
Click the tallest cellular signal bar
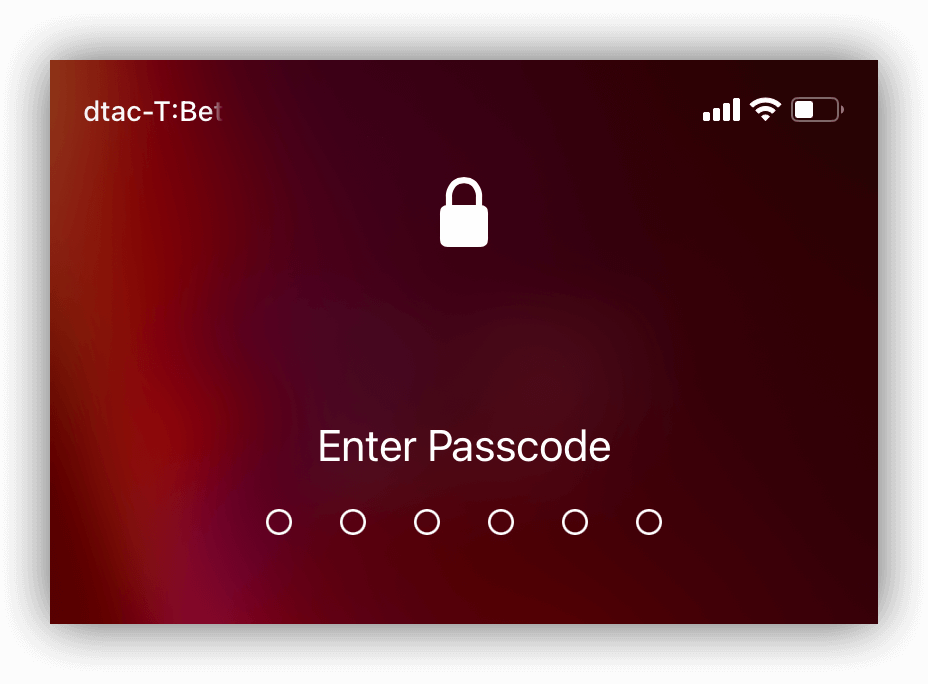click(x=736, y=109)
